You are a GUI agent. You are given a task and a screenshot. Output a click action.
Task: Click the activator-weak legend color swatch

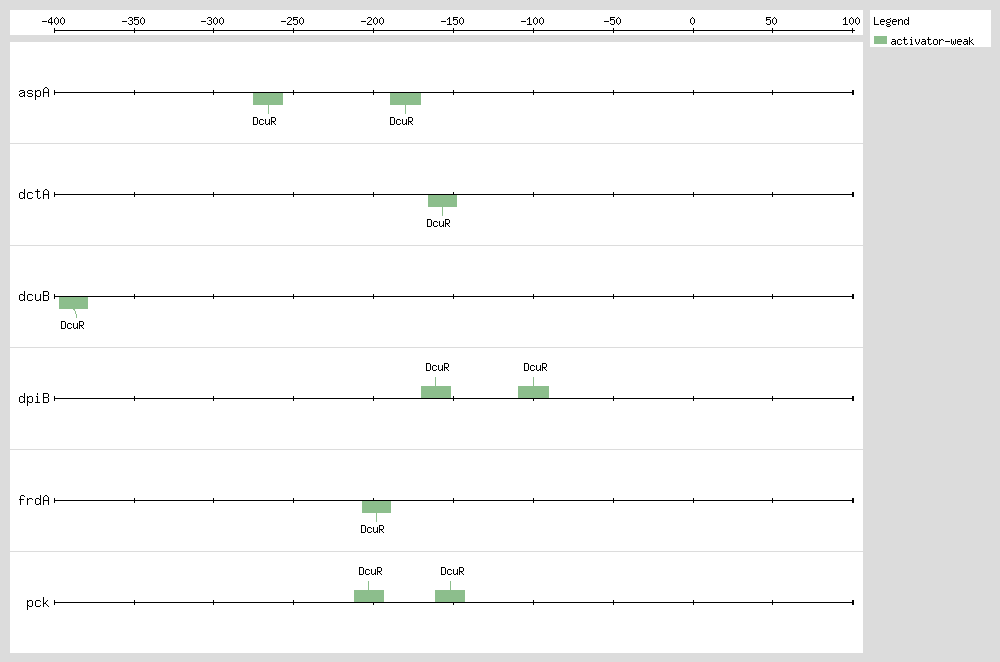(880, 40)
